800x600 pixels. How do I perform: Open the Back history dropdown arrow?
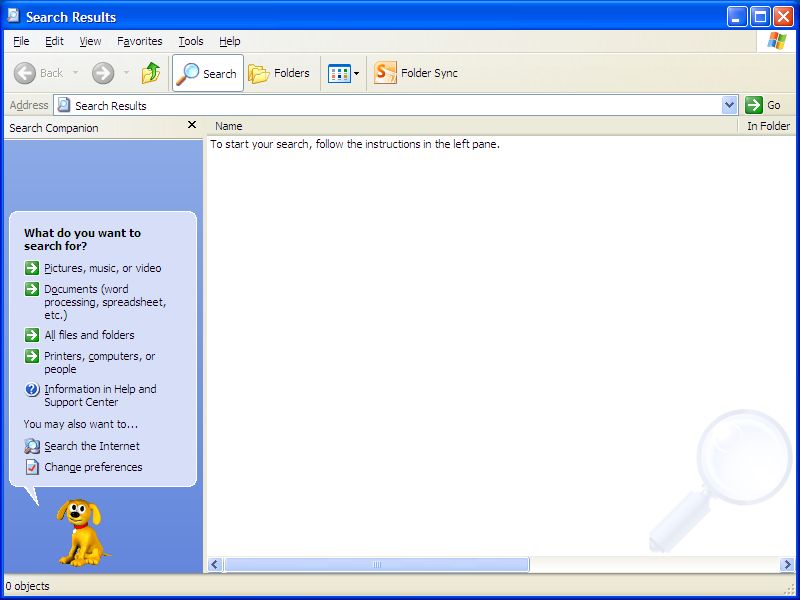click(76, 73)
